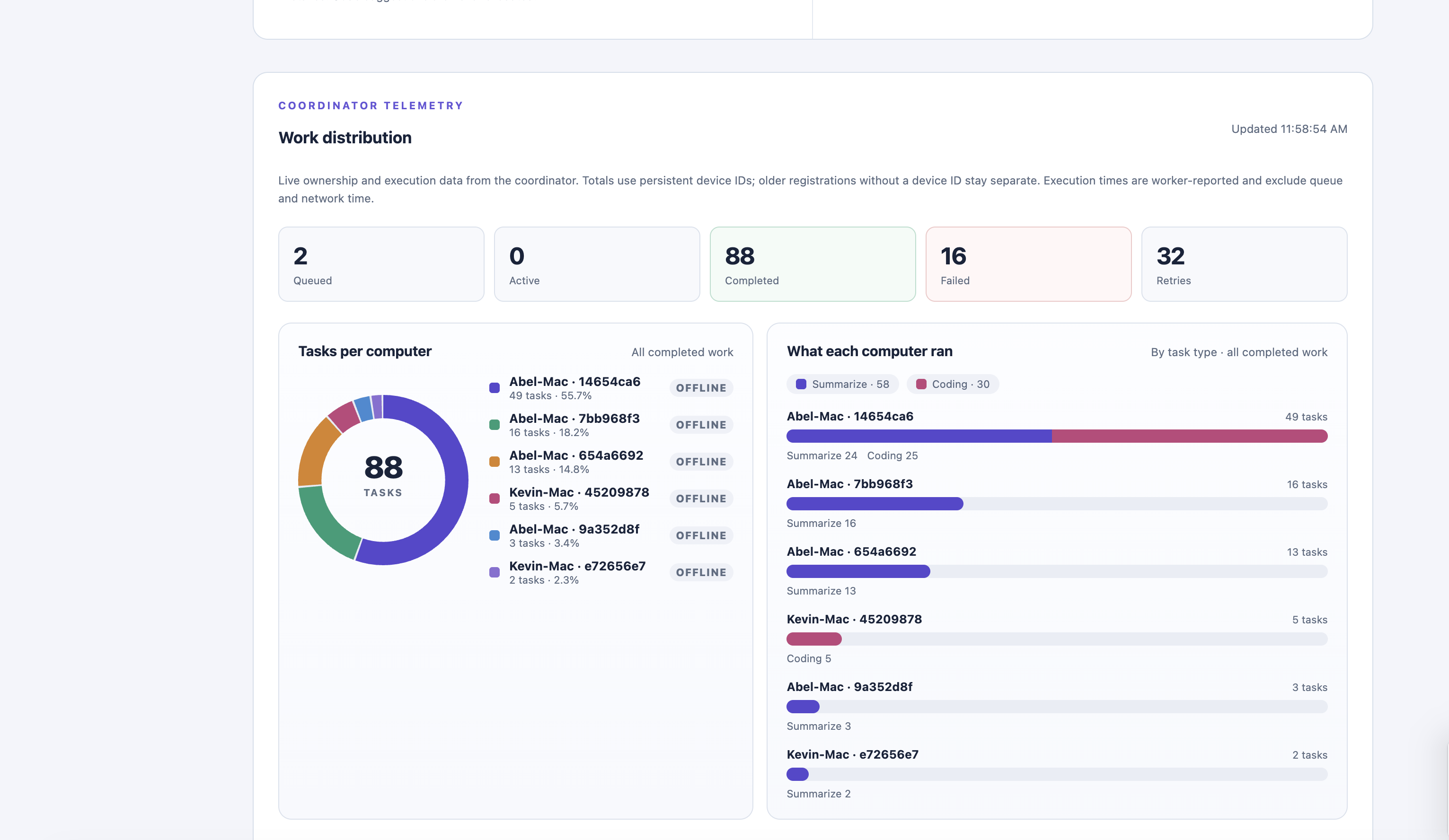Click the "Tasks per computer" heading
This screenshot has height=840, width=1449.
point(365,351)
